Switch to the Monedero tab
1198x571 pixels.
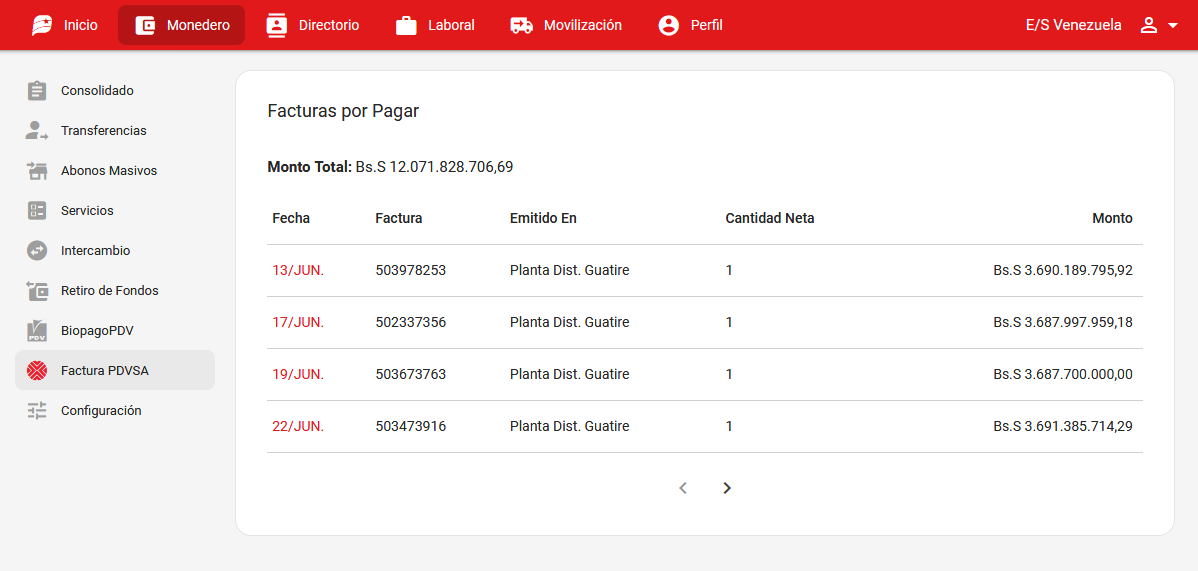click(181, 25)
